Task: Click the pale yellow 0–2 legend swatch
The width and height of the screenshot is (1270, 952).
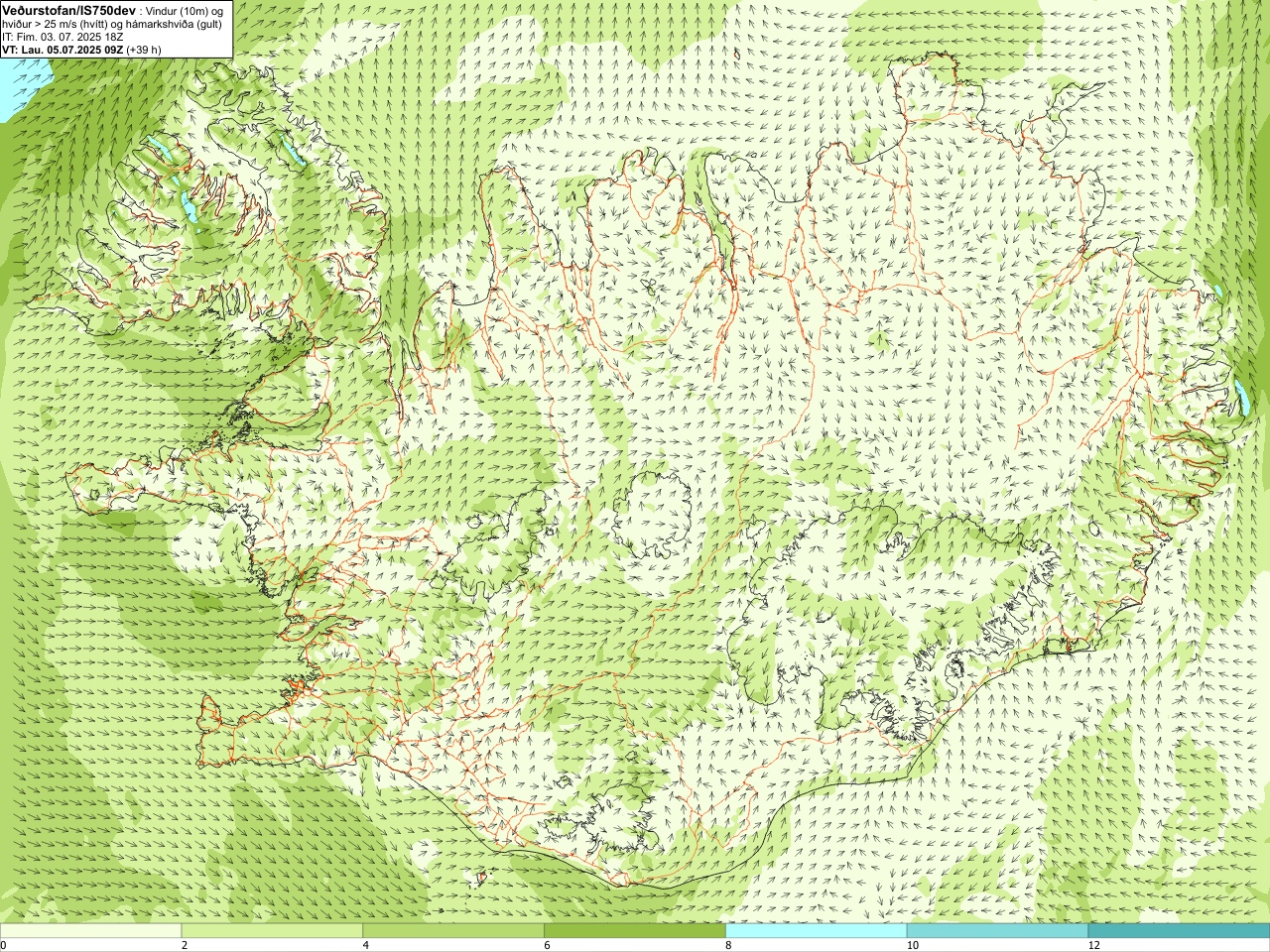Action: point(90,931)
